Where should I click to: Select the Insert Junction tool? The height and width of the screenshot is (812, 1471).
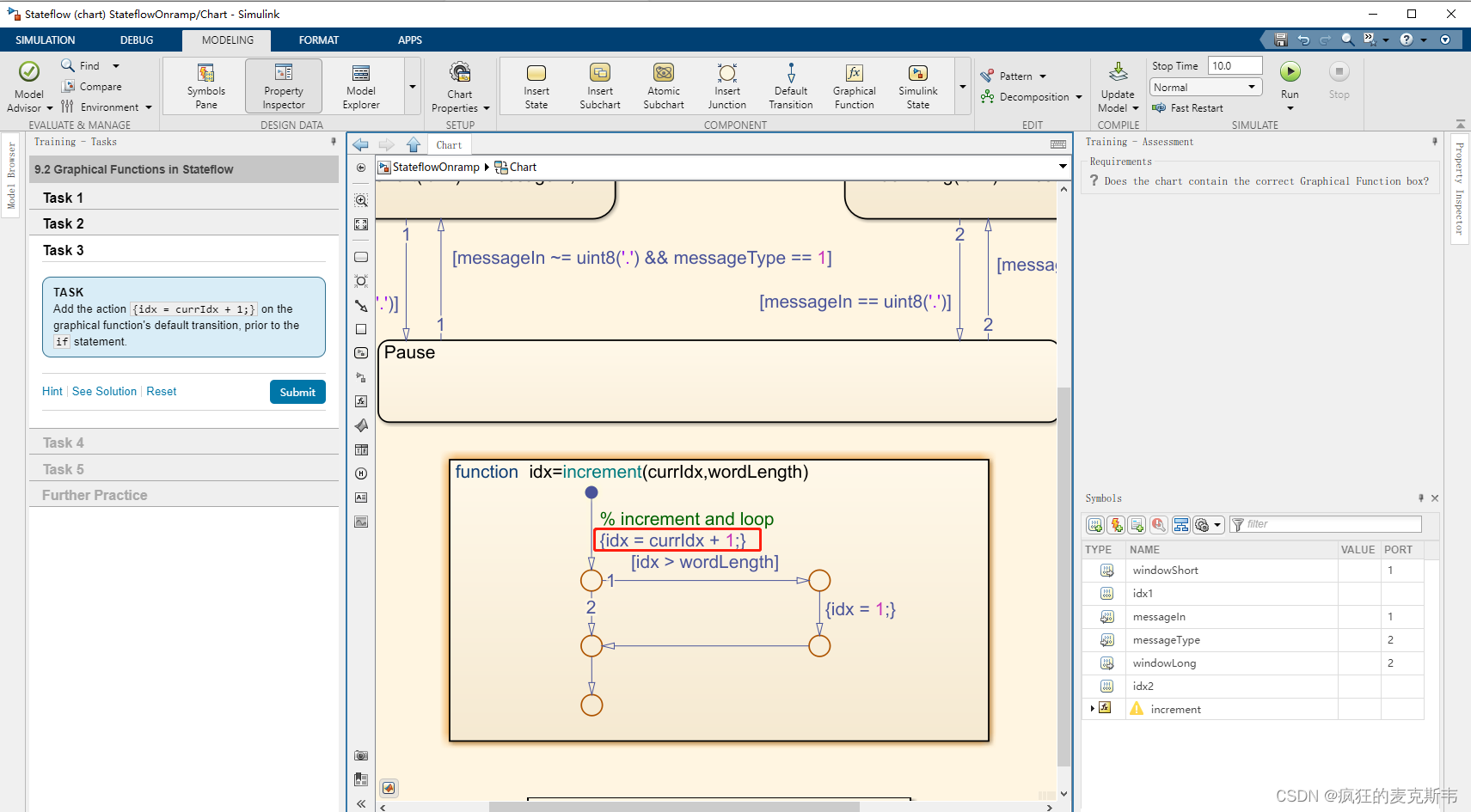pos(726,84)
